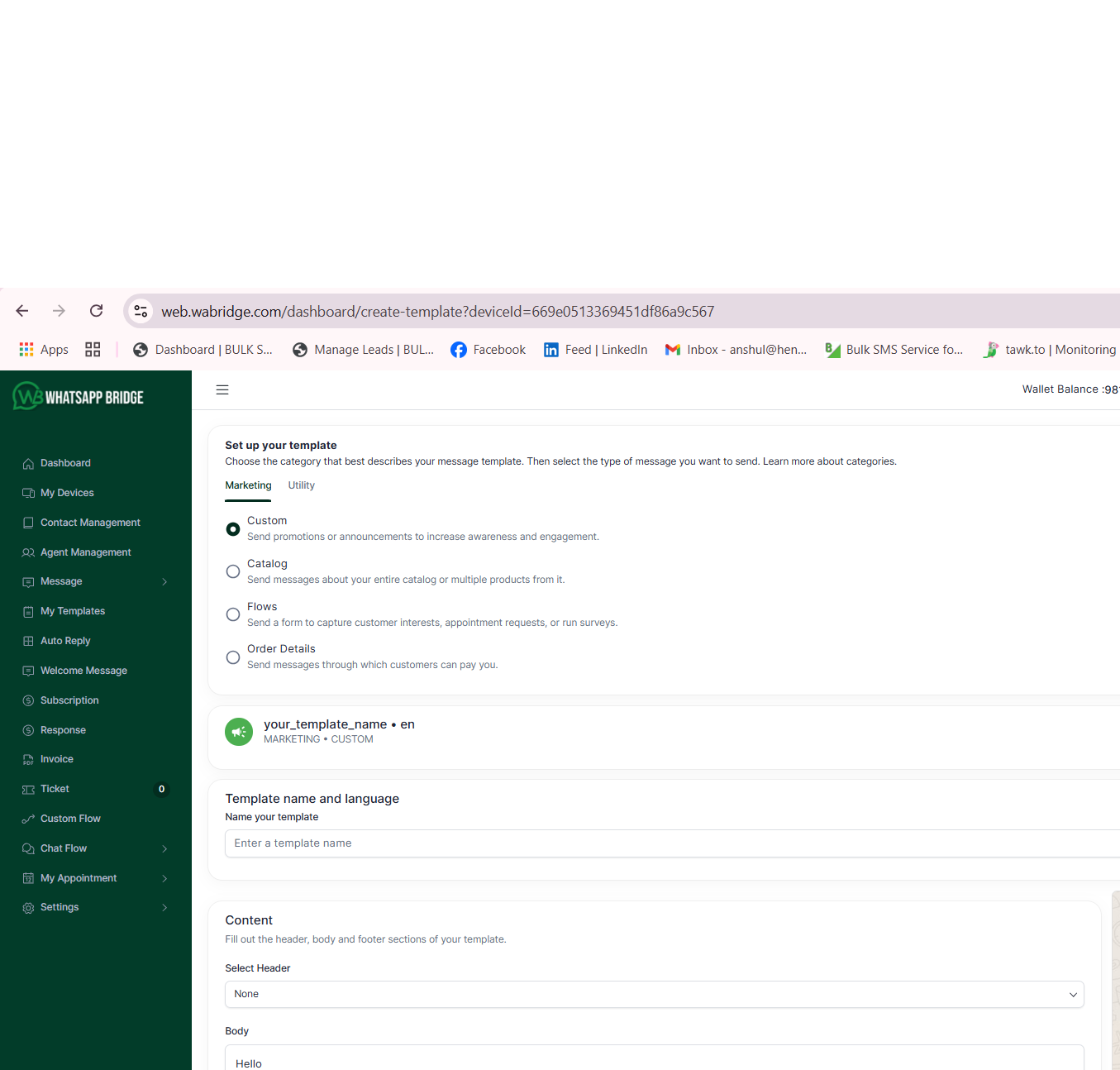
Task: Click the green megaphone template icon
Action: pyautogui.click(x=239, y=732)
